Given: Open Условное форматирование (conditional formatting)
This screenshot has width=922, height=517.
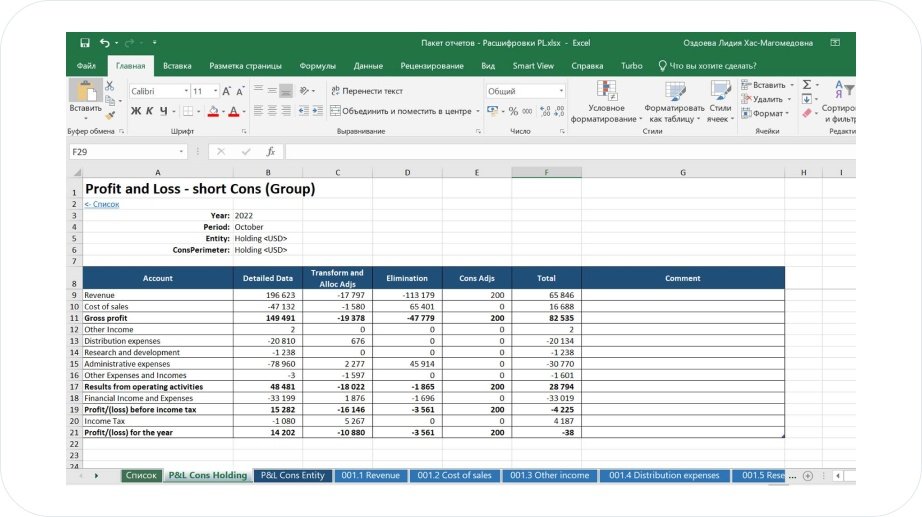Looking at the screenshot, I should (606, 102).
